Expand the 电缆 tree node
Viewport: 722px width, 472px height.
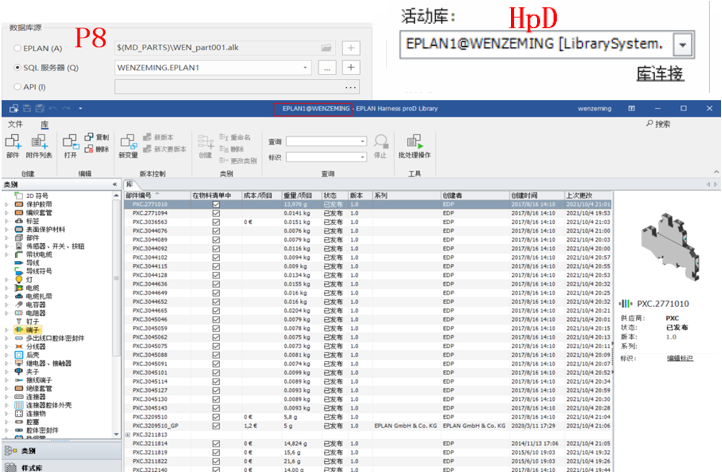(x=6, y=288)
